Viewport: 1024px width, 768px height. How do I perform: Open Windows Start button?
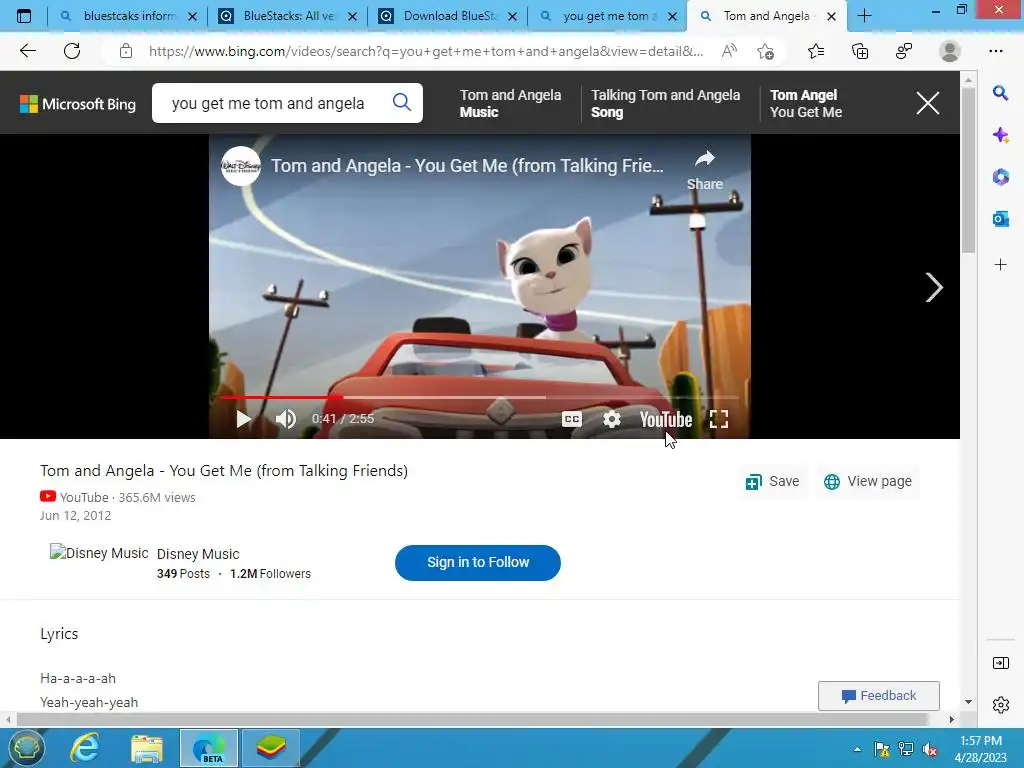pos(26,748)
